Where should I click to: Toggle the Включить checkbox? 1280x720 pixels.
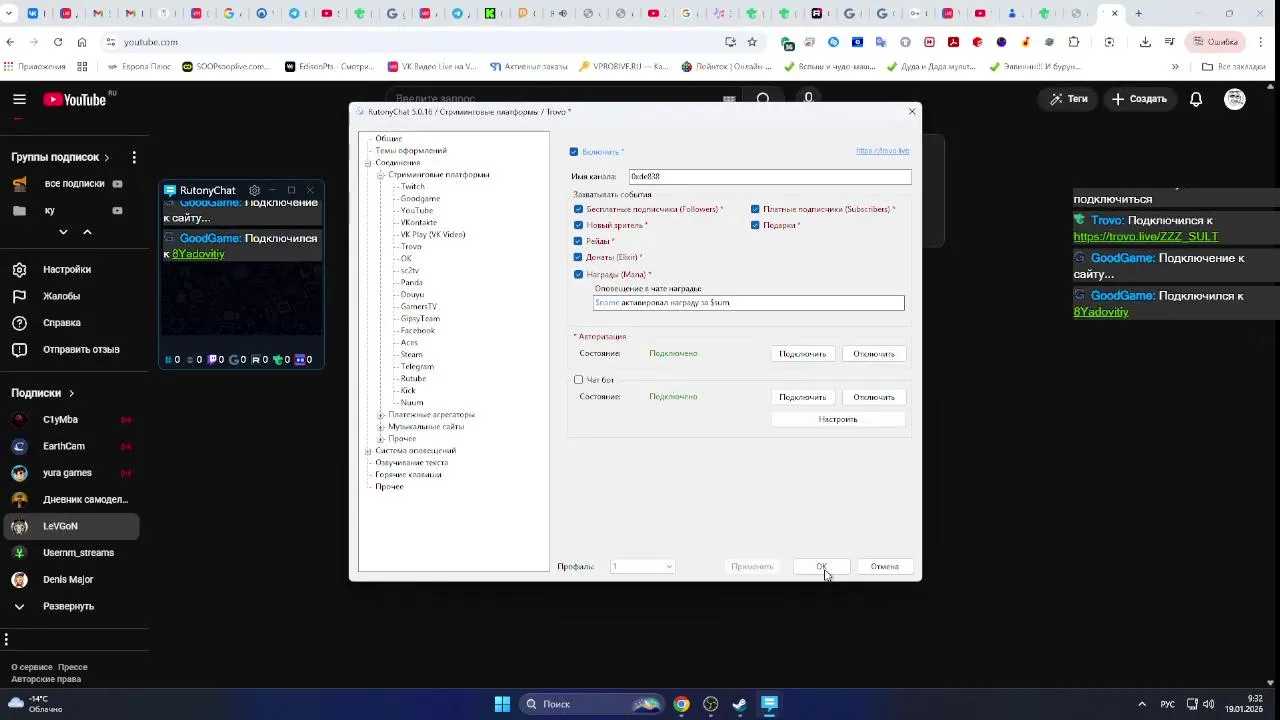(574, 152)
